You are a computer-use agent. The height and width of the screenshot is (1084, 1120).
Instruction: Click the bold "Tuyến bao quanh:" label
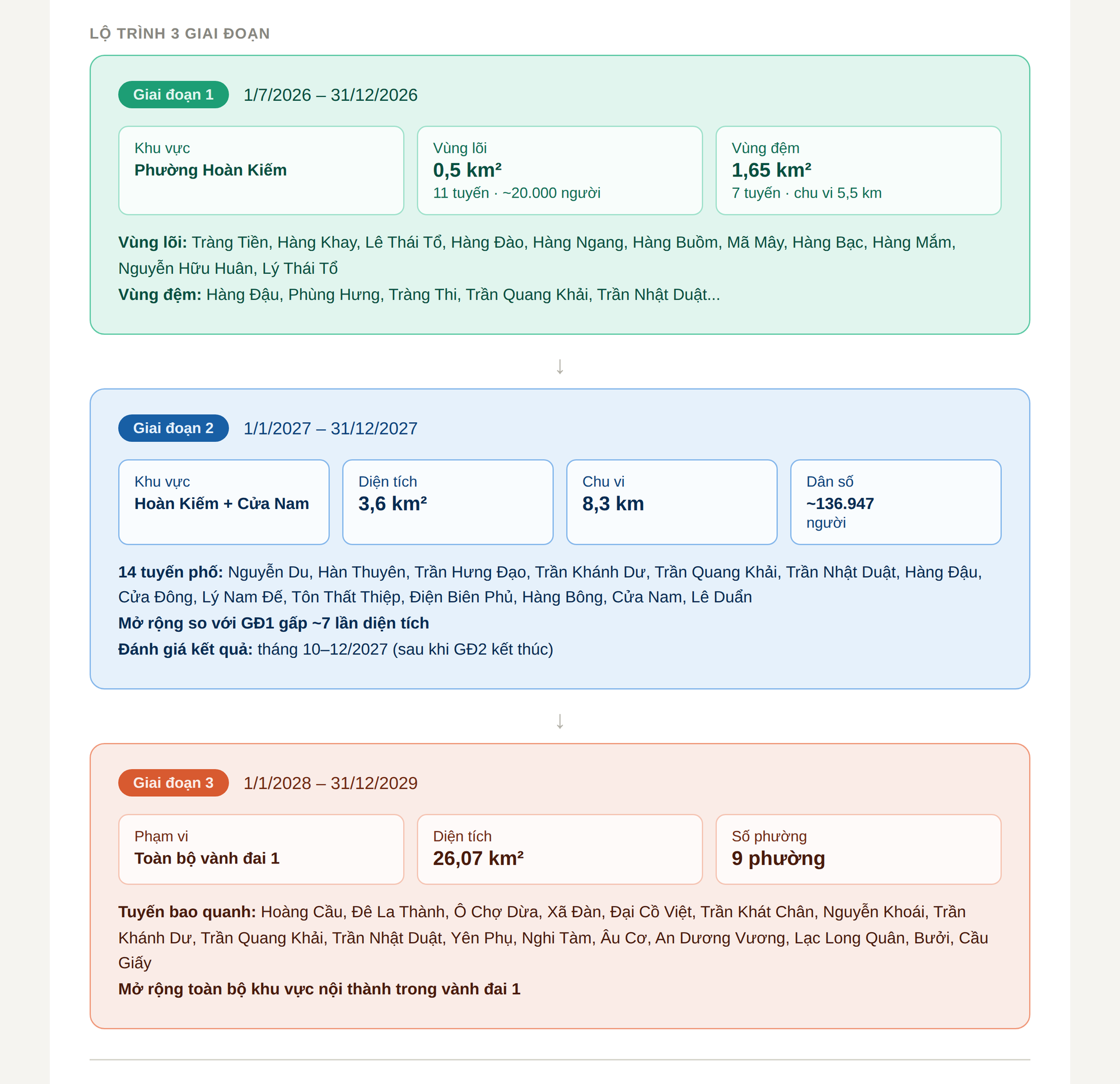187,912
